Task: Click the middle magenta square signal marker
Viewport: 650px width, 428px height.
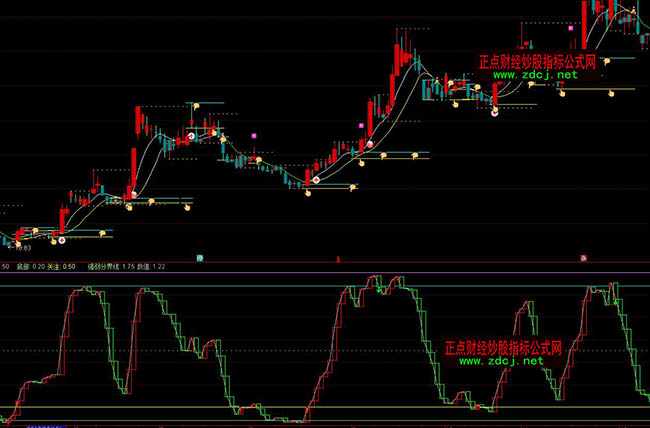Action: (x=360, y=126)
